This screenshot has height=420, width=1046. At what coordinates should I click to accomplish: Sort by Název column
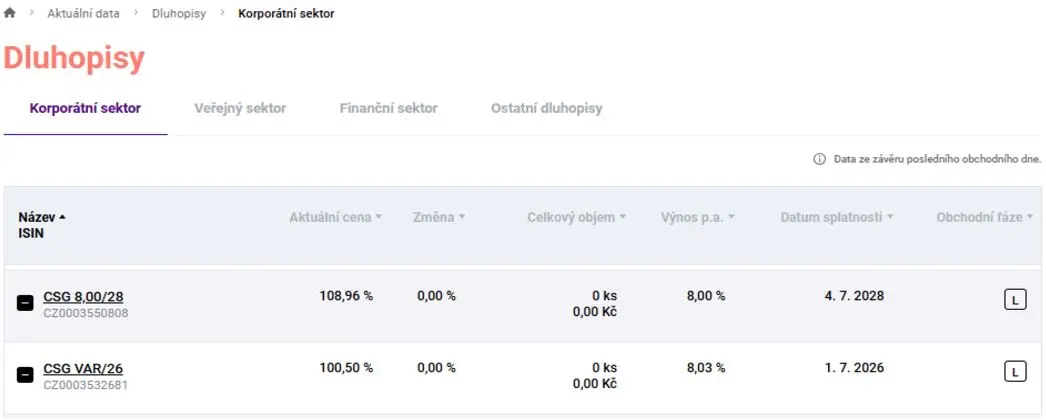click(x=42, y=217)
